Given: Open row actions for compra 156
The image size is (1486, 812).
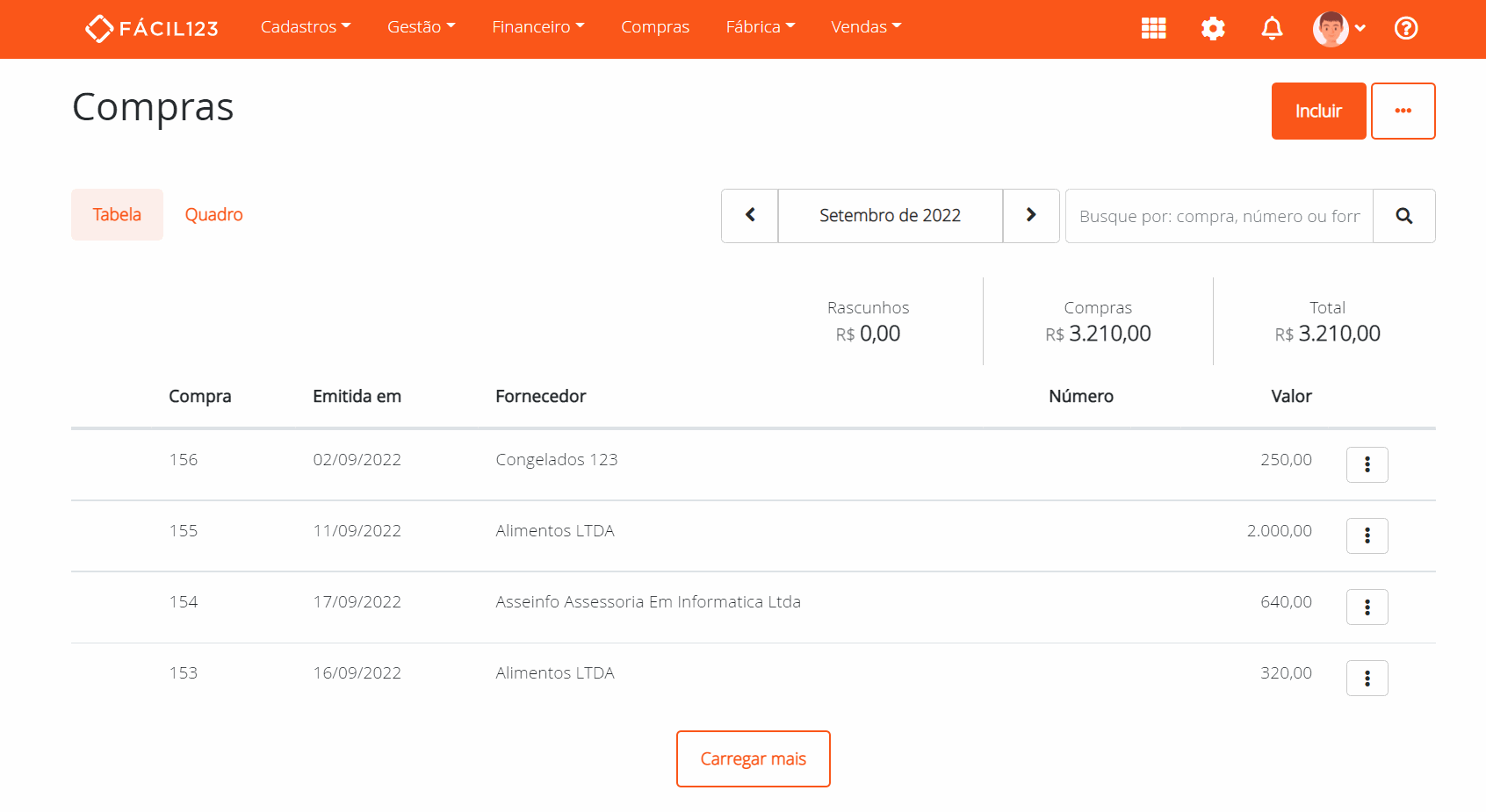Looking at the screenshot, I should (x=1367, y=464).
